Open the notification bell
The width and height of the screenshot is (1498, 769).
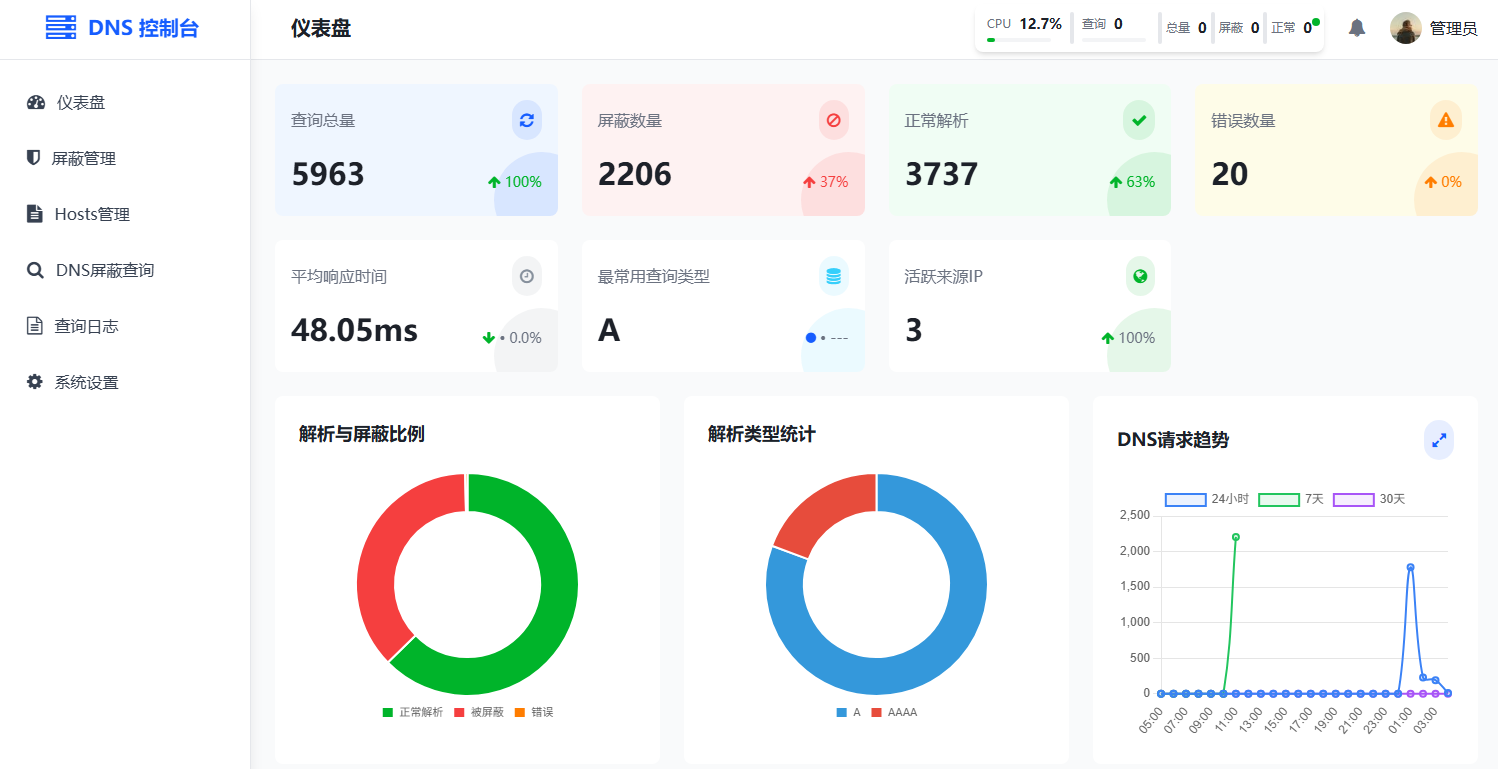click(1357, 28)
